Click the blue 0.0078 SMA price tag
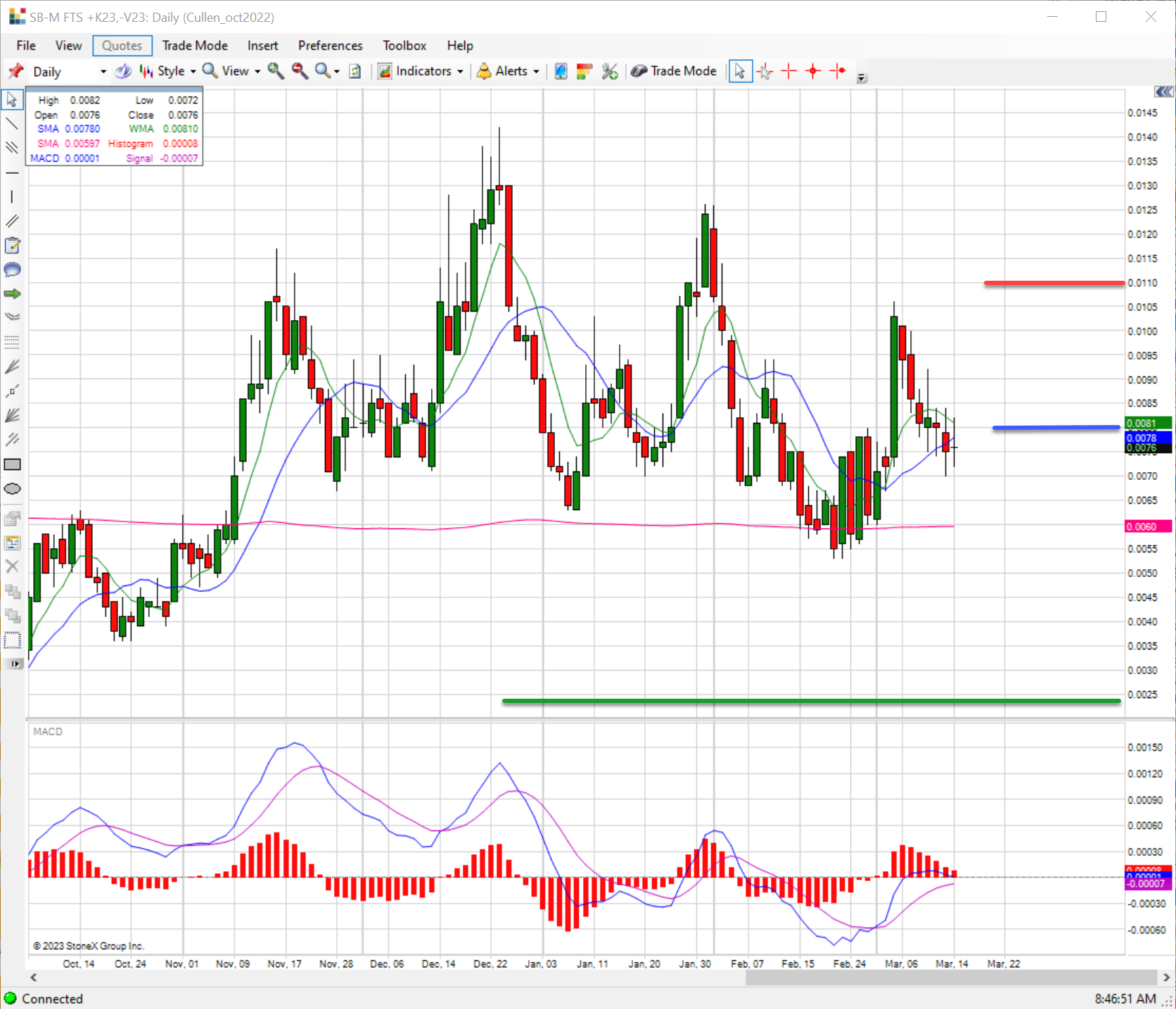Image resolution: width=1176 pixels, height=1009 pixels. [1149, 438]
